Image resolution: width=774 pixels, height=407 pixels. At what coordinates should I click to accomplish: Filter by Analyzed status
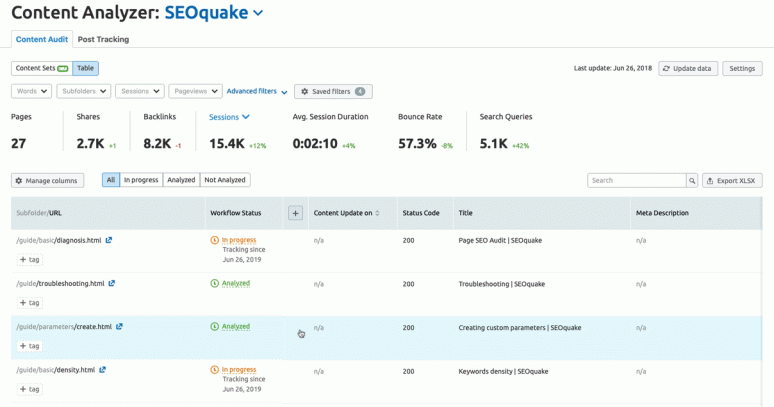coord(181,180)
